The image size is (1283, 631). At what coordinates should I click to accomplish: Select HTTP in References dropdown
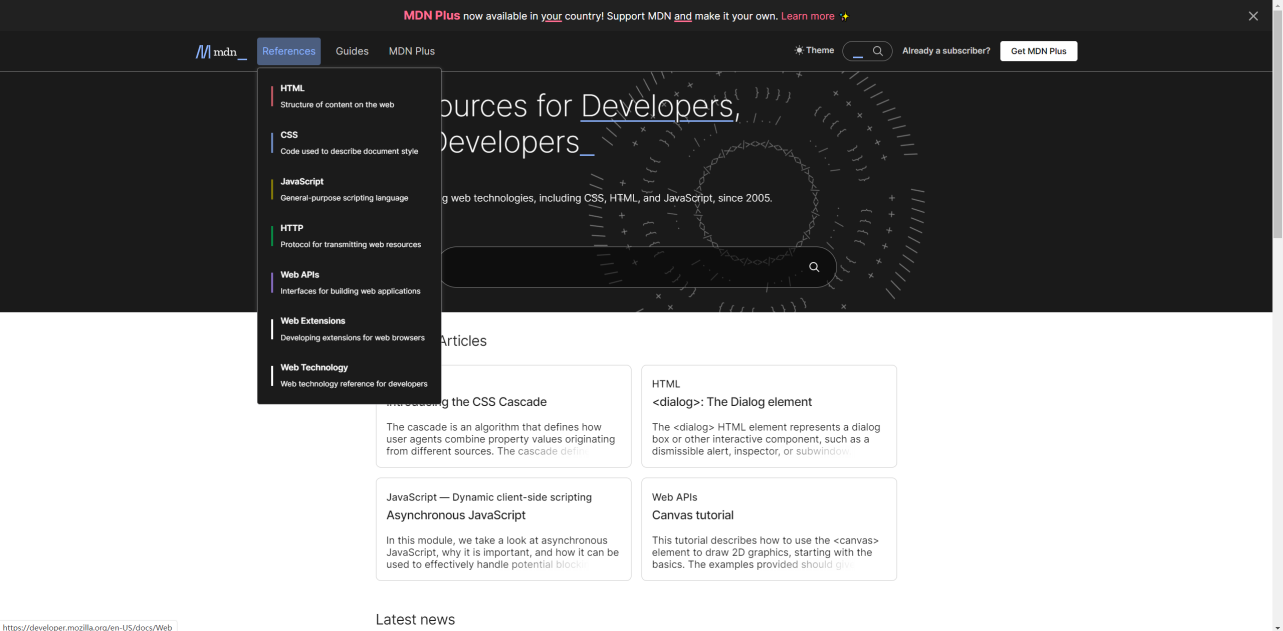(x=349, y=236)
